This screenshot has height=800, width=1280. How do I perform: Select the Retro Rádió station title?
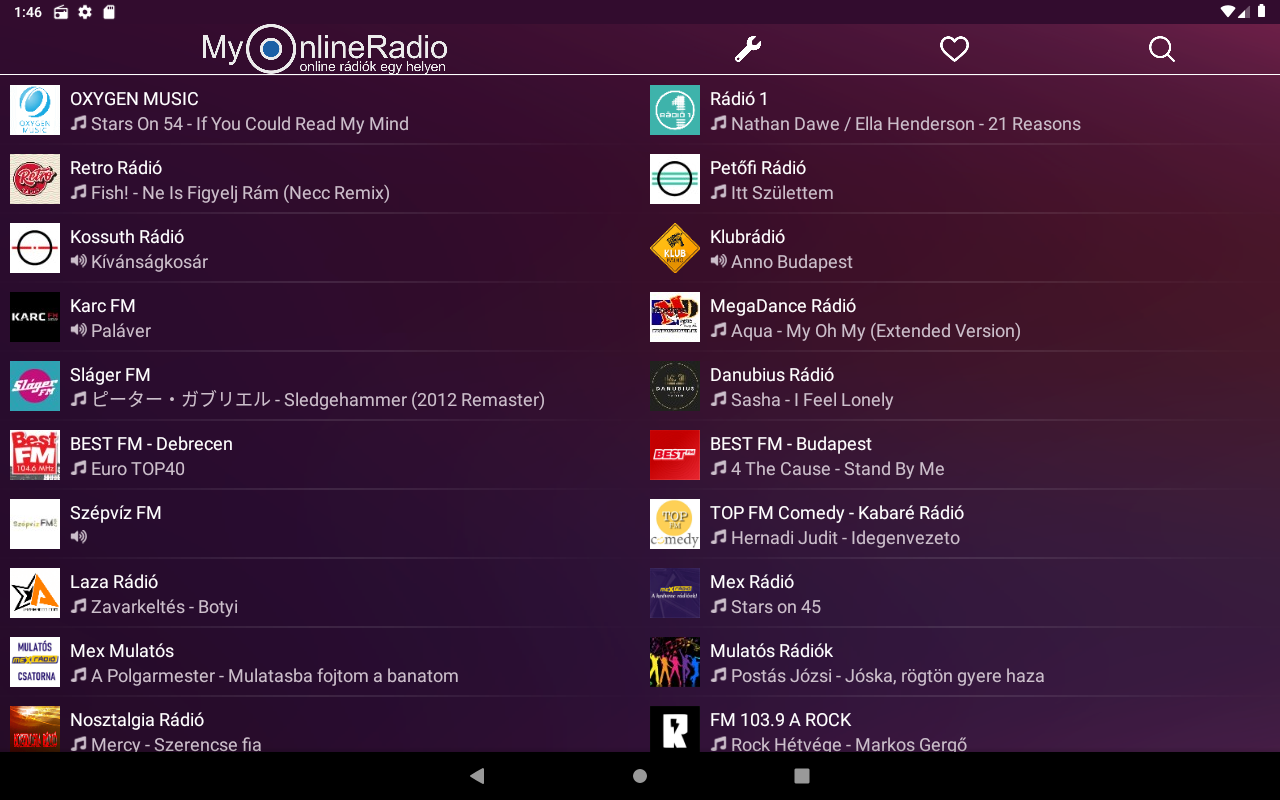click(116, 168)
